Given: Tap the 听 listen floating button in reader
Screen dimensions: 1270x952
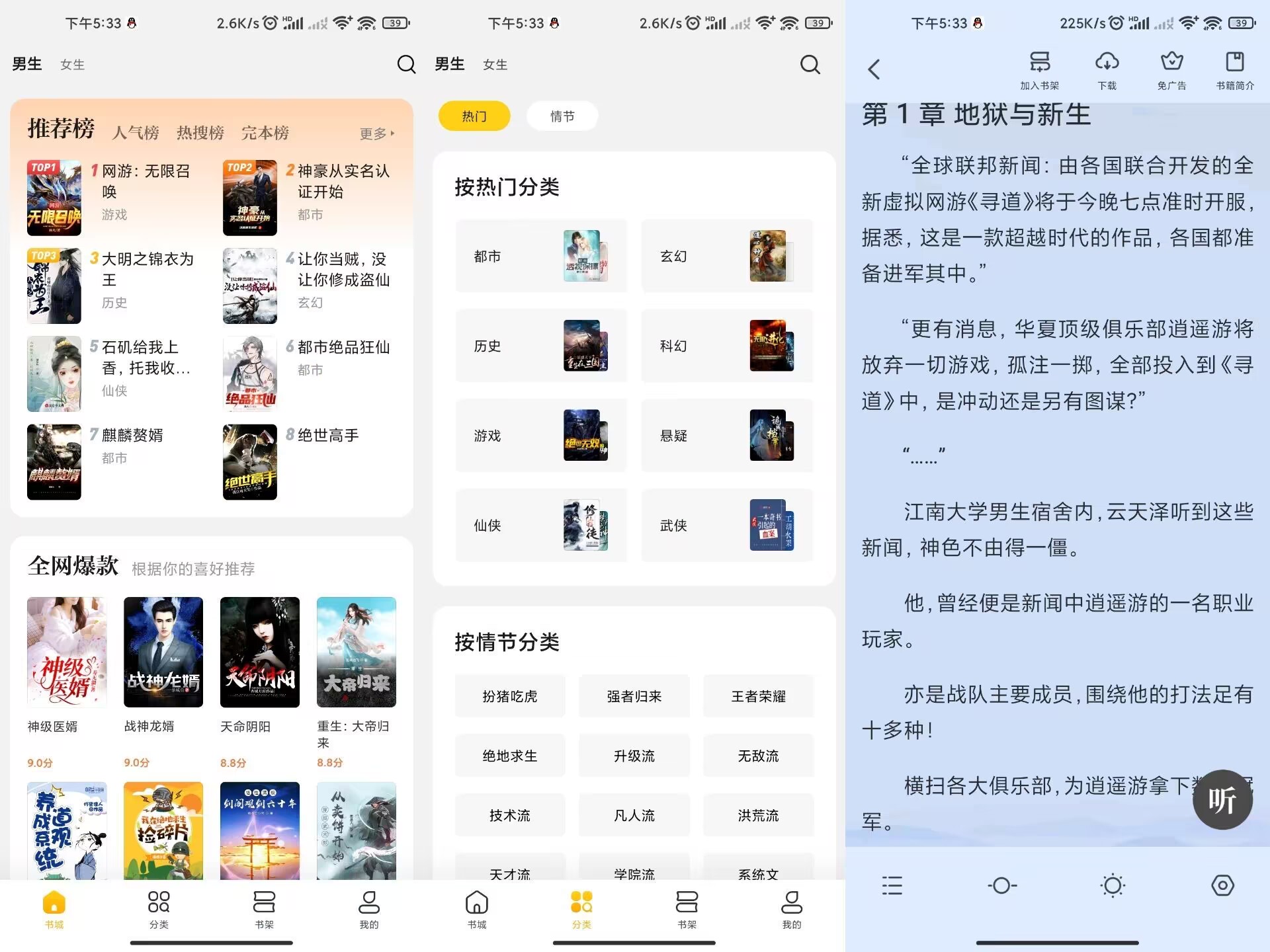Looking at the screenshot, I should point(1223,799).
